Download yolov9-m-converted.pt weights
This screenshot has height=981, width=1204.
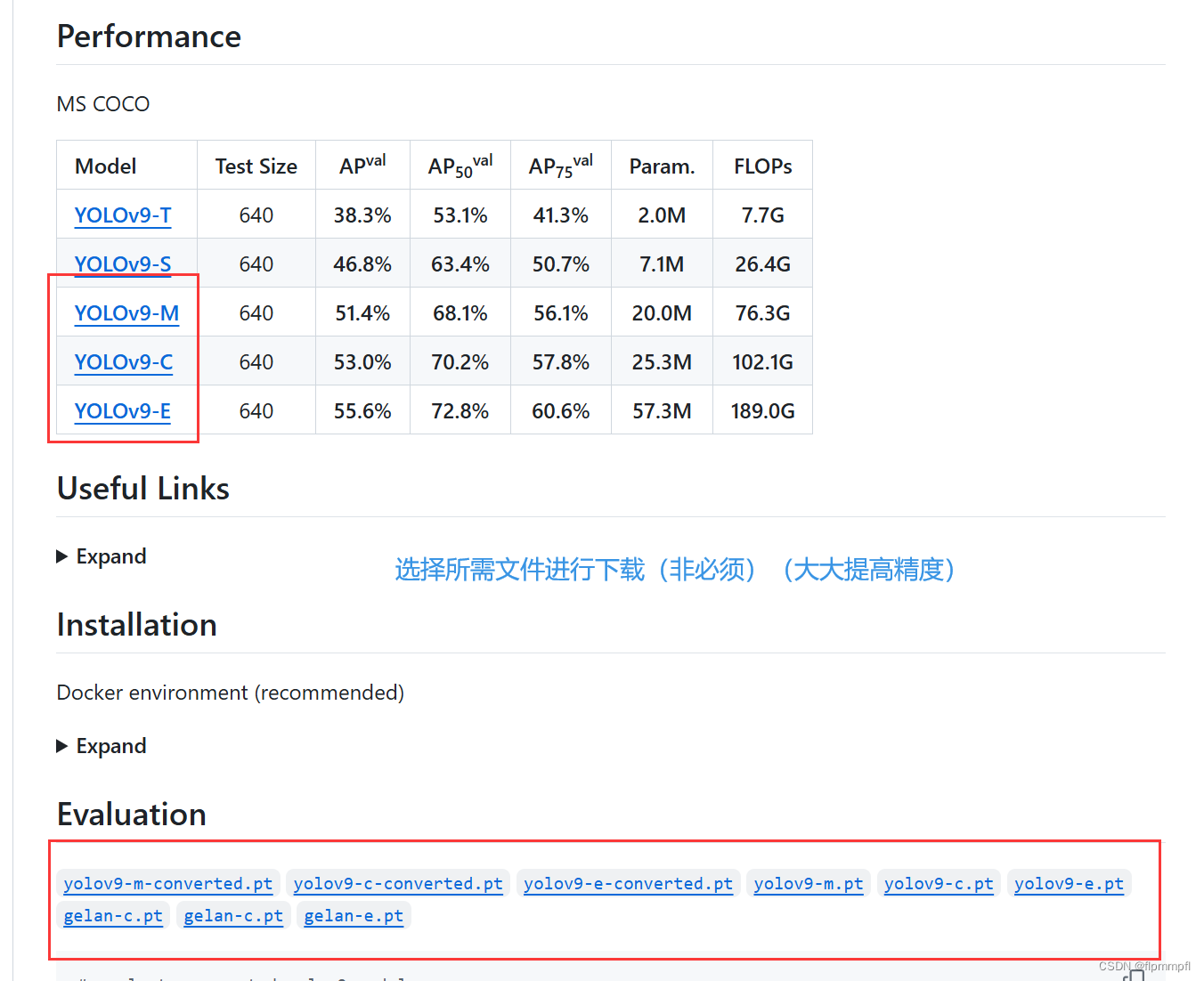coord(168,884)
